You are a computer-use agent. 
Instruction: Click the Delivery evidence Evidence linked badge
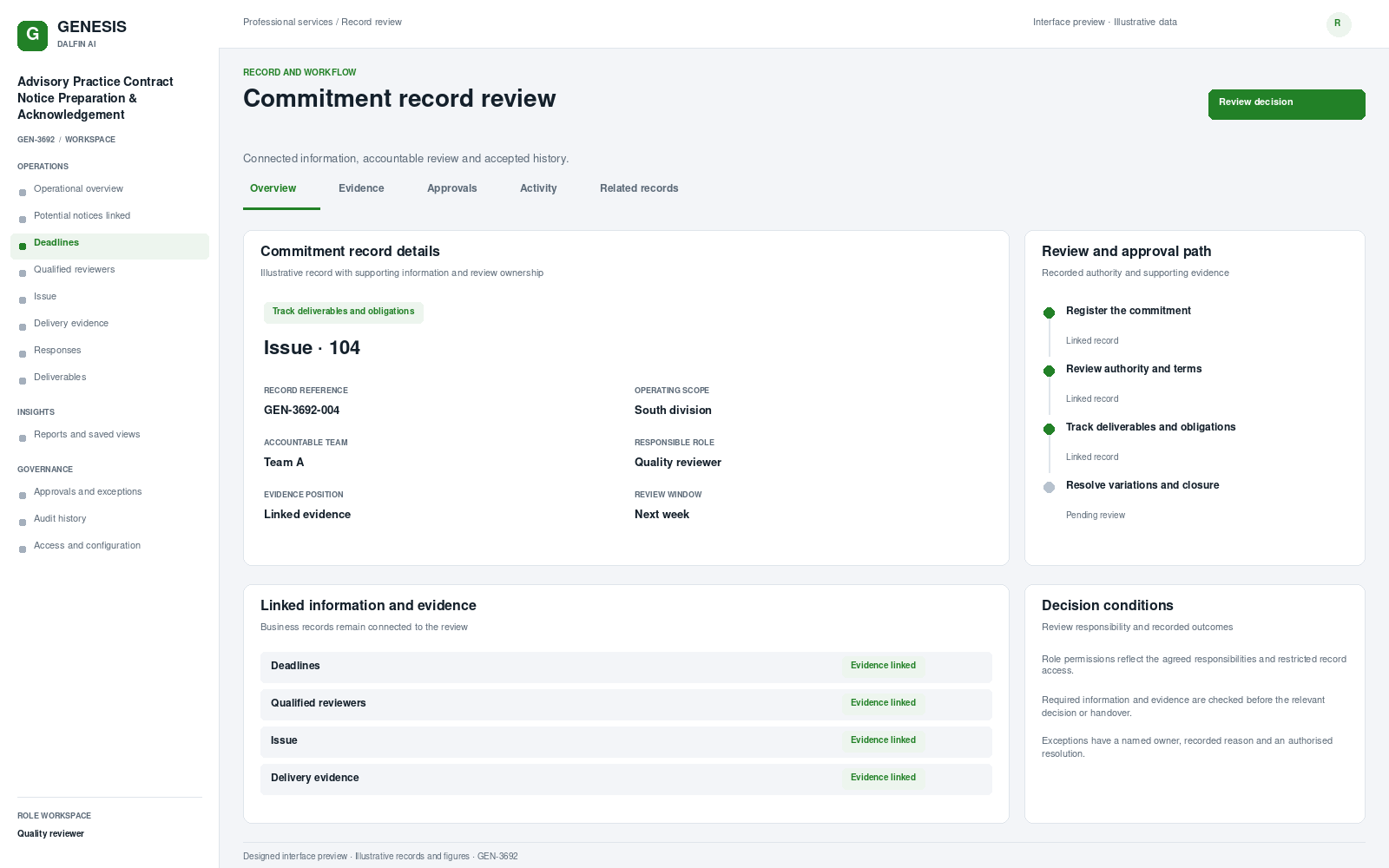tap(883, 778)
